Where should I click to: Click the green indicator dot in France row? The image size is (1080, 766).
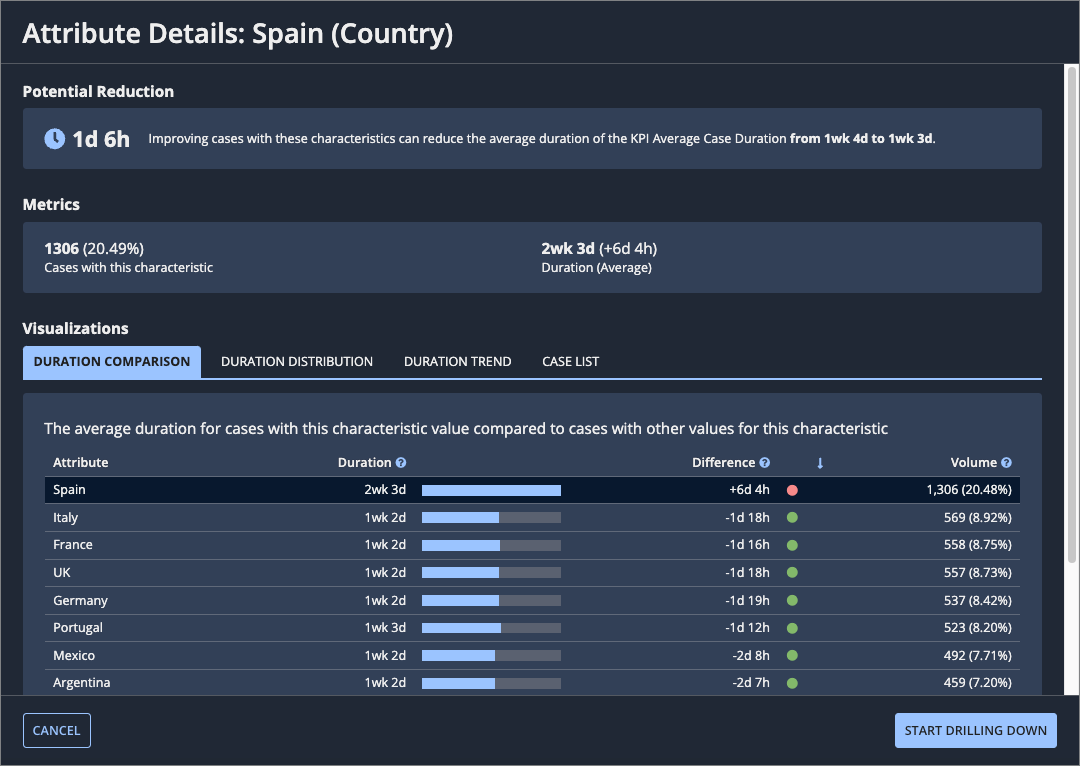pos(792,545)
